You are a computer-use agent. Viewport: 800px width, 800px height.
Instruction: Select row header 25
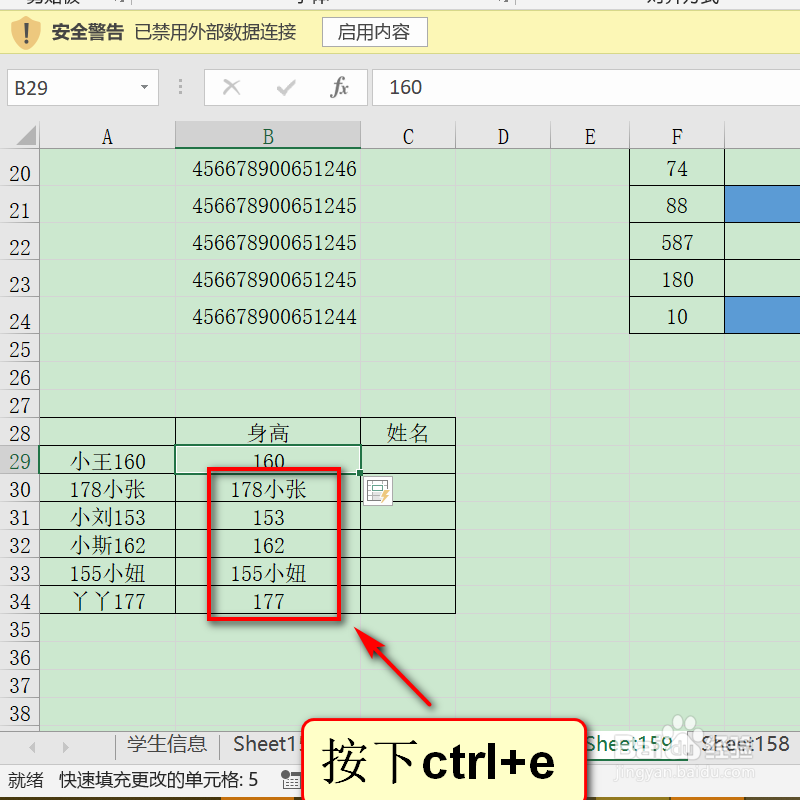(20, 348)
